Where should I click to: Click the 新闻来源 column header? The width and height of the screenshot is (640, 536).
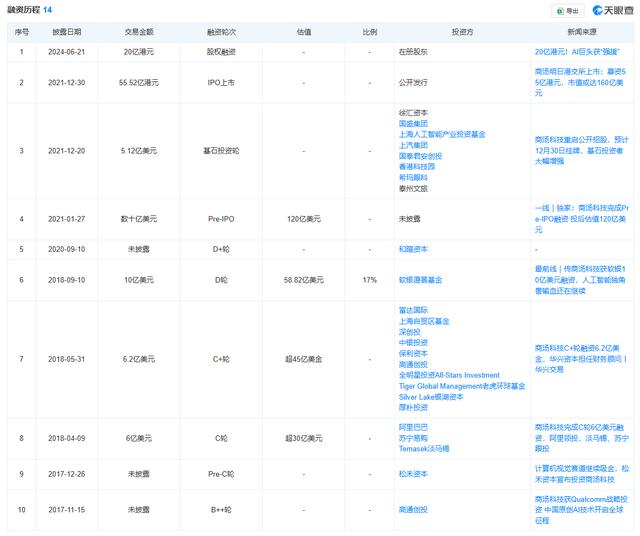[582, 32]
